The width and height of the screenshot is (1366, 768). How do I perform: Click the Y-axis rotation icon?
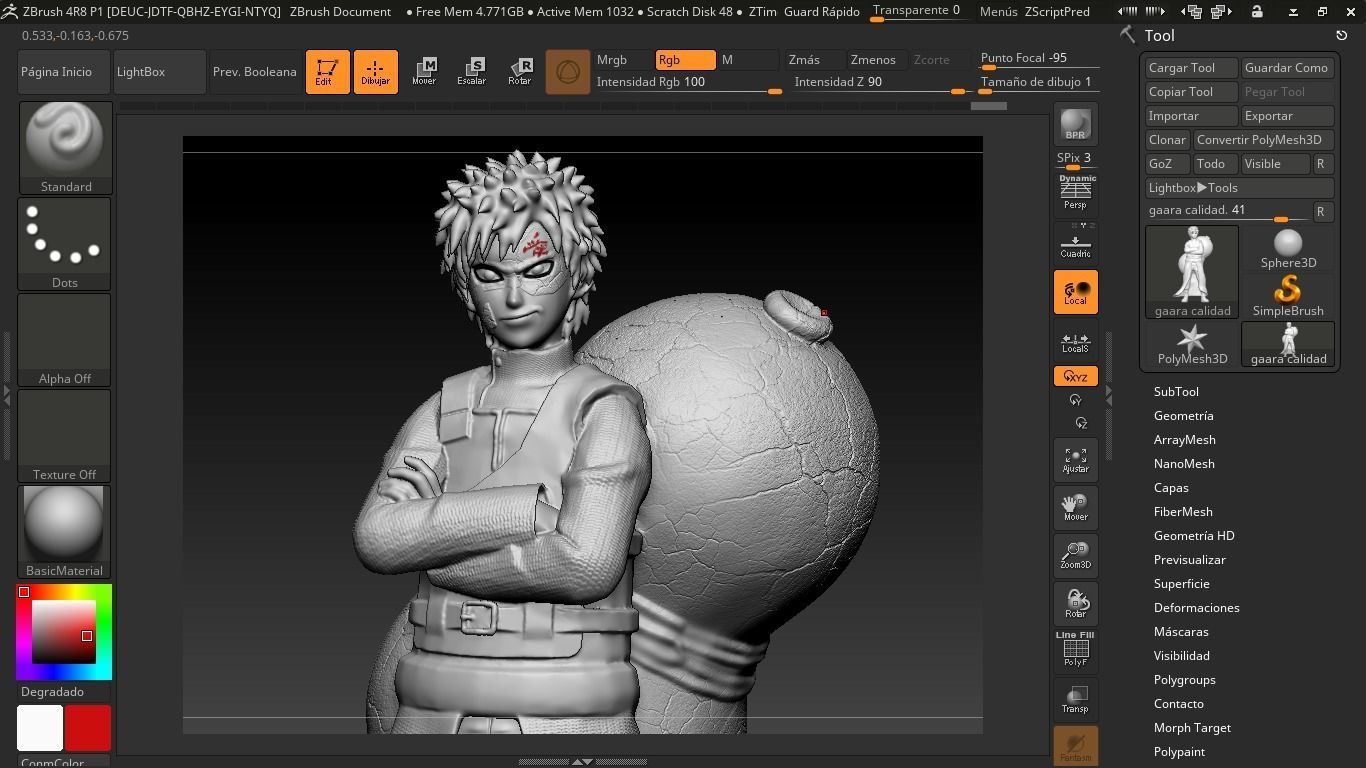[x=1075, y=400]
